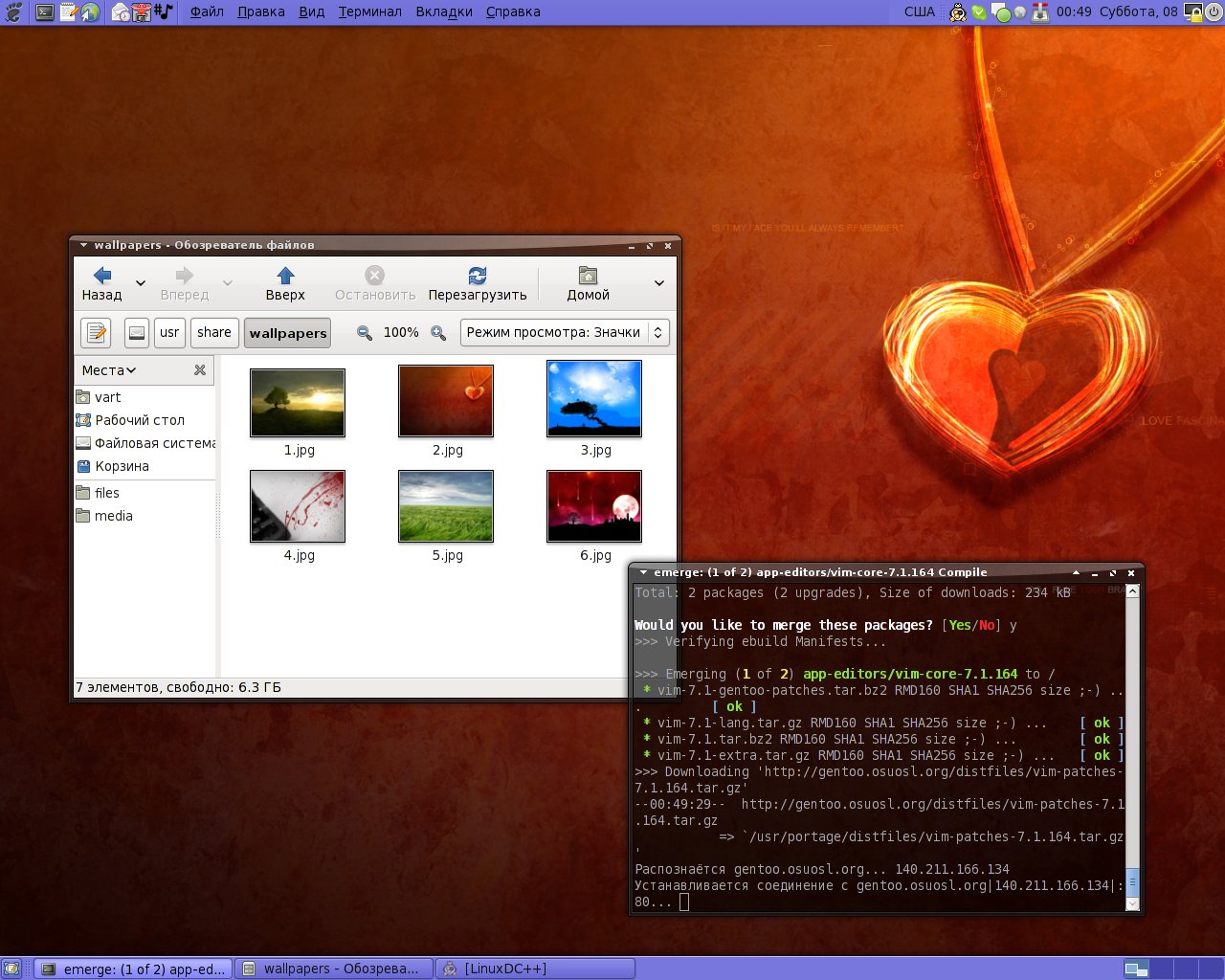
Task: Launch the text editor notepad icon in panel
Action: [x=68, y=12]
